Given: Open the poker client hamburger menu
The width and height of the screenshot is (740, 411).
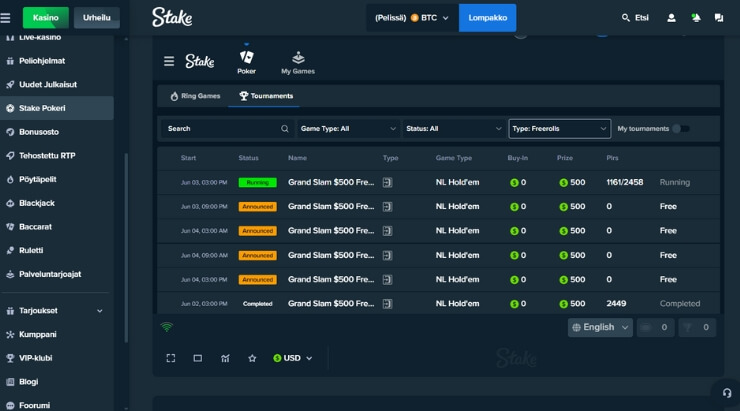Looking at the screenshot, I should [x=169, y=61].
